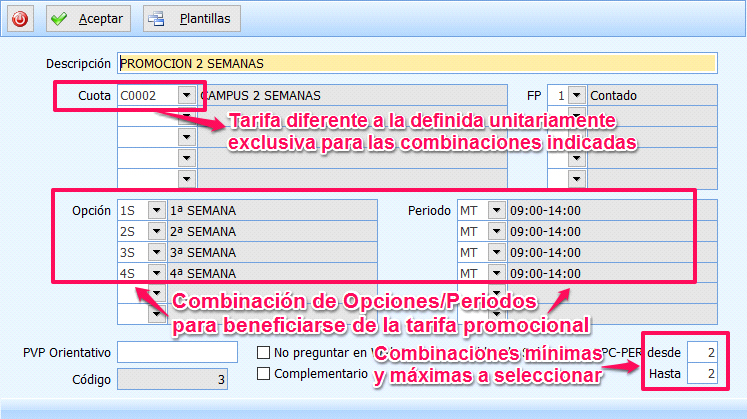Toggle the Complementario checkbox

coord(264,373)
